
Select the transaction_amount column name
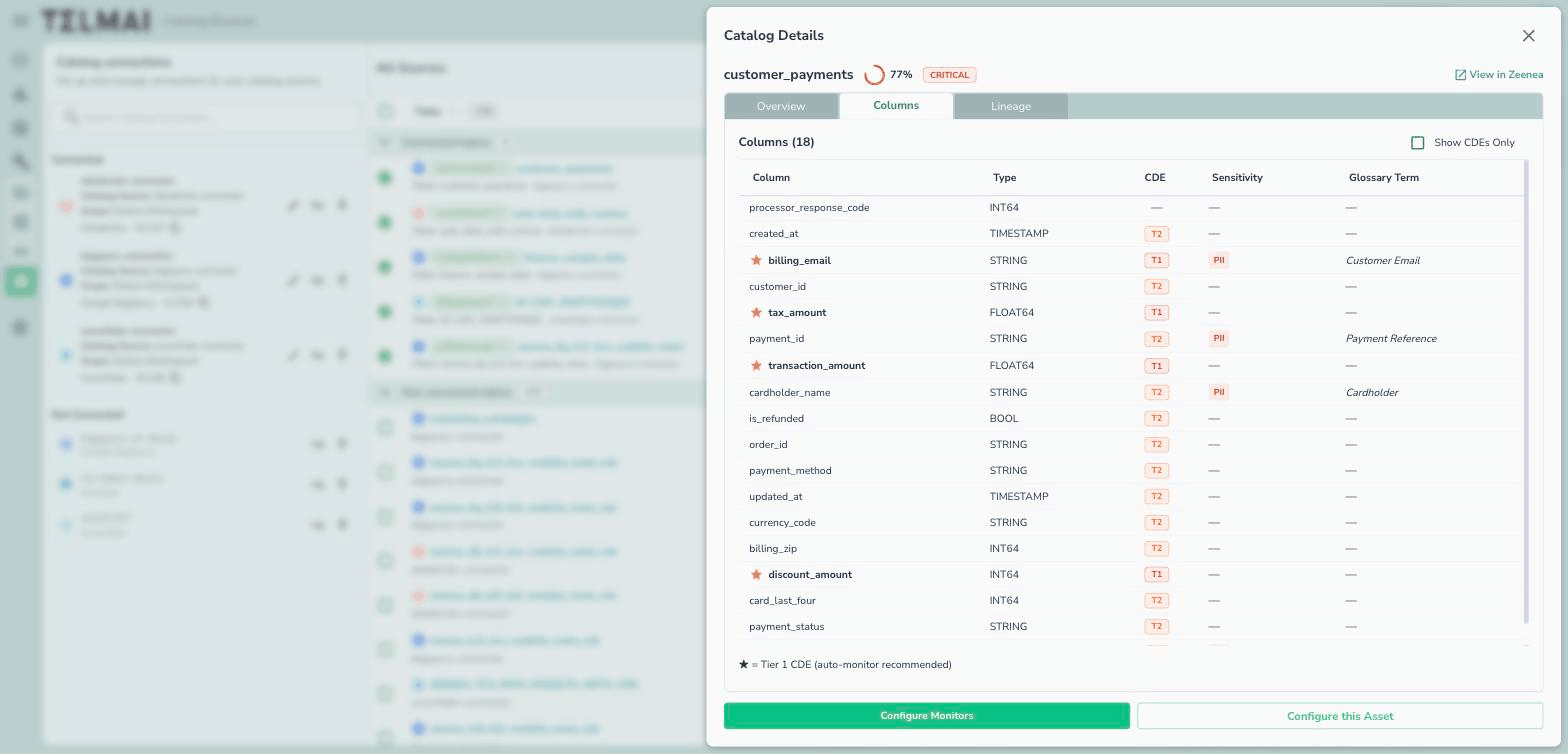point(816,365)
